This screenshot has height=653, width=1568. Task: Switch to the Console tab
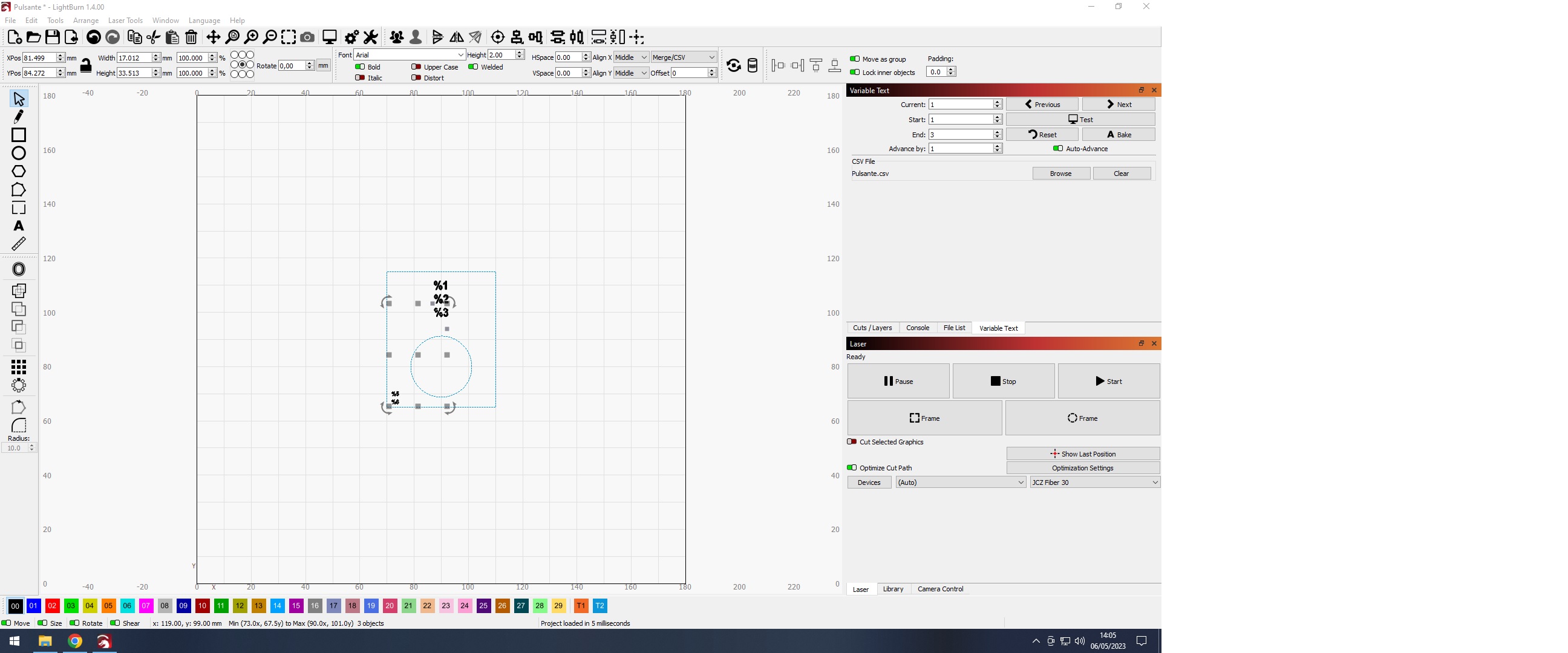click(x=918, y=328)
